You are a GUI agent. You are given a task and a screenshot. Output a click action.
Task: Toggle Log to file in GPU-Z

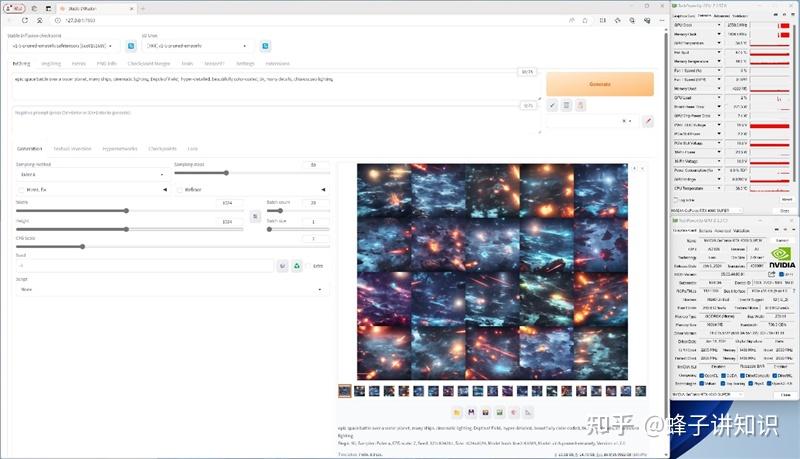click(x=677, y=200)
